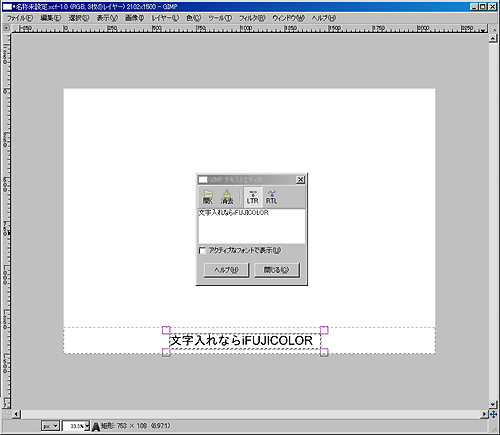The width and height of the screenshot is (500, 435).
Task: Open the ファイル(F) menu
Action: (20, 18)
